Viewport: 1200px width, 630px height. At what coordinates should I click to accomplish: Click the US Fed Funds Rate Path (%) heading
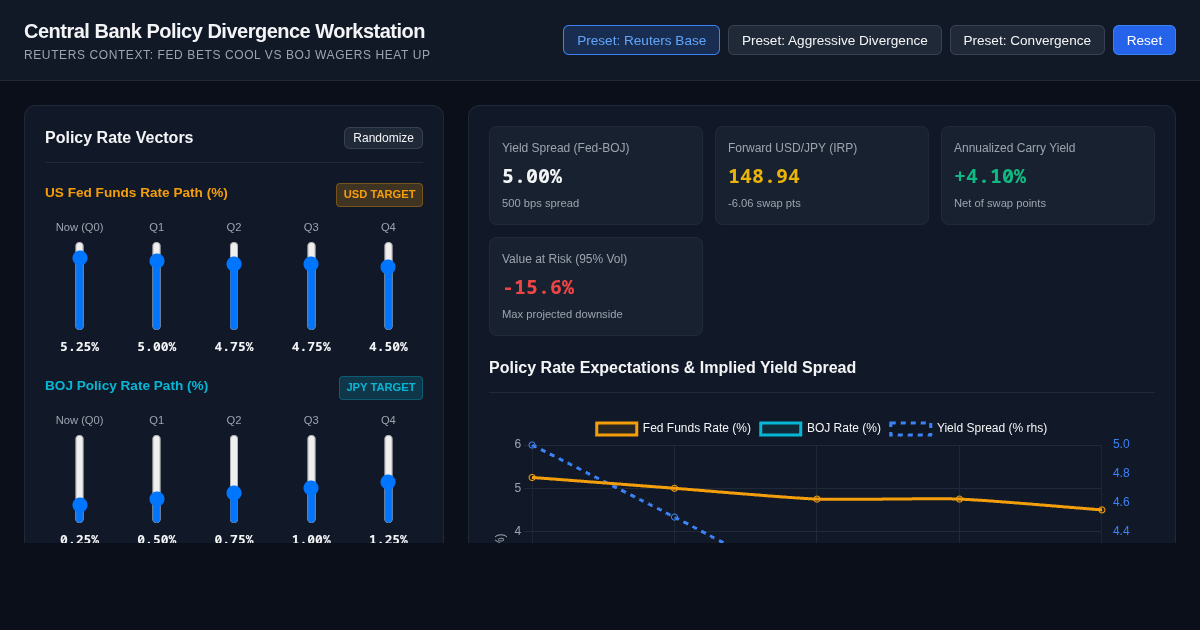136,192
